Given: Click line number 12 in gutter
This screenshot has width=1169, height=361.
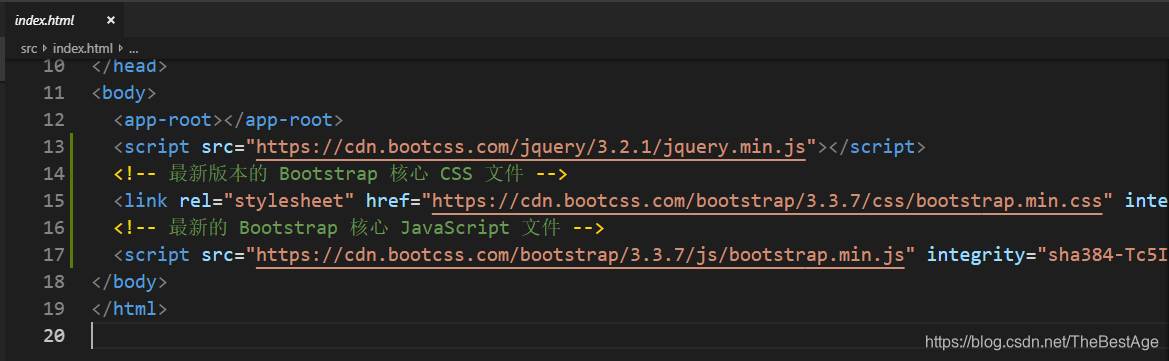Looking at the screenshot, I should 54,120.
